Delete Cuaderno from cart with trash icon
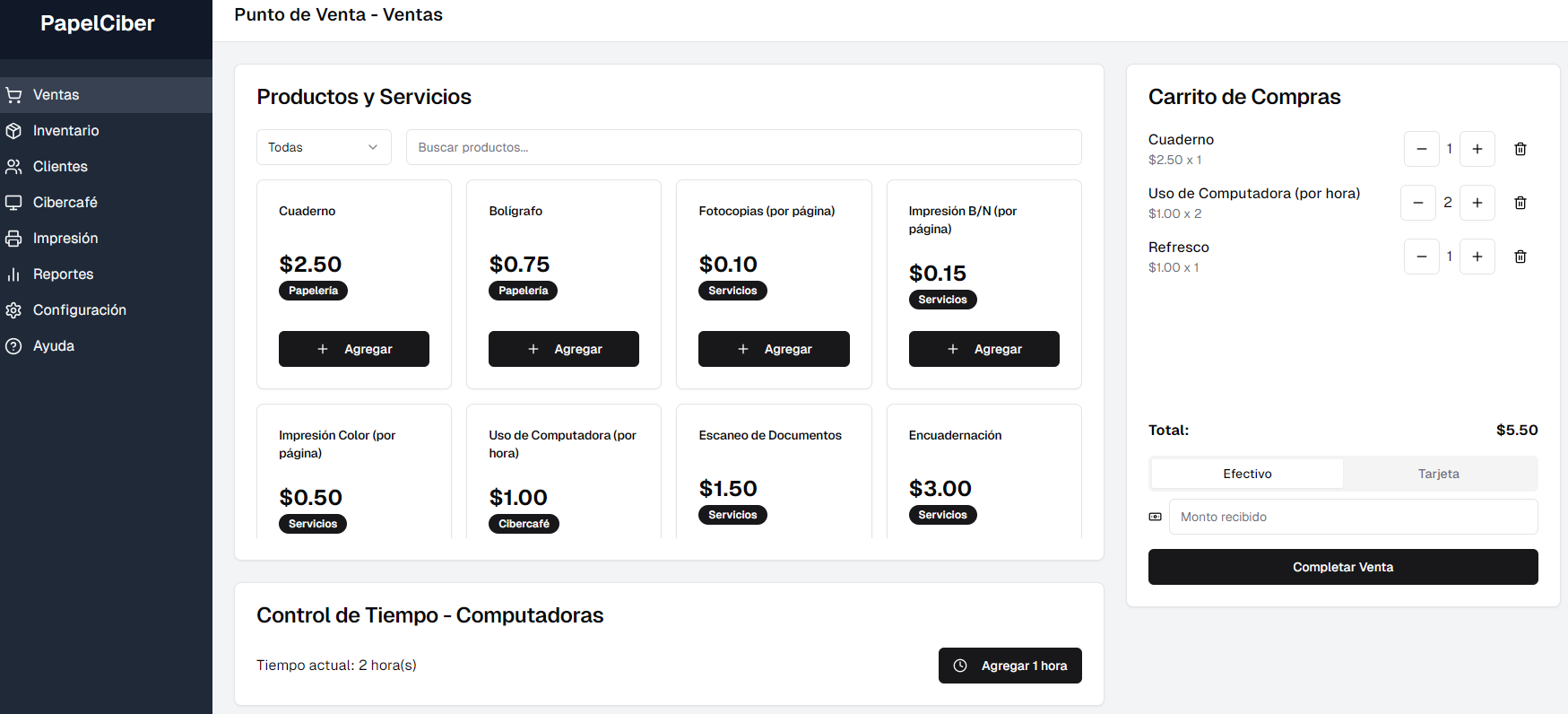This screenshot has height=714, width=1568. [1520, 149]
